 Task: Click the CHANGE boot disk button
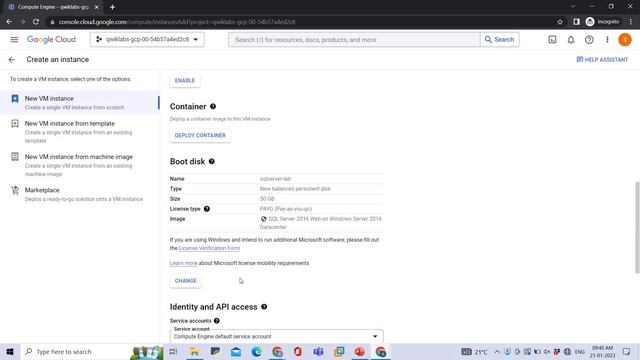pos(186,281)
